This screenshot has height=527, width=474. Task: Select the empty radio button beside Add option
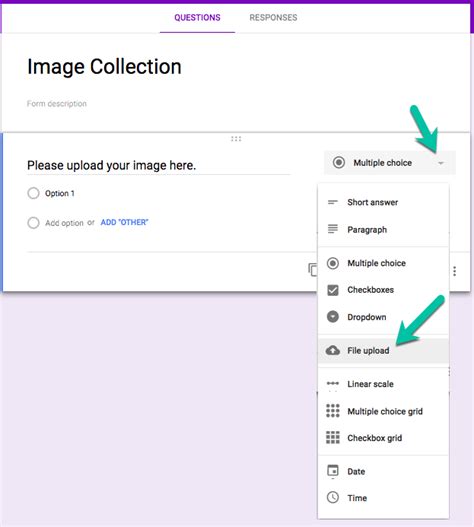pos(33,222)
